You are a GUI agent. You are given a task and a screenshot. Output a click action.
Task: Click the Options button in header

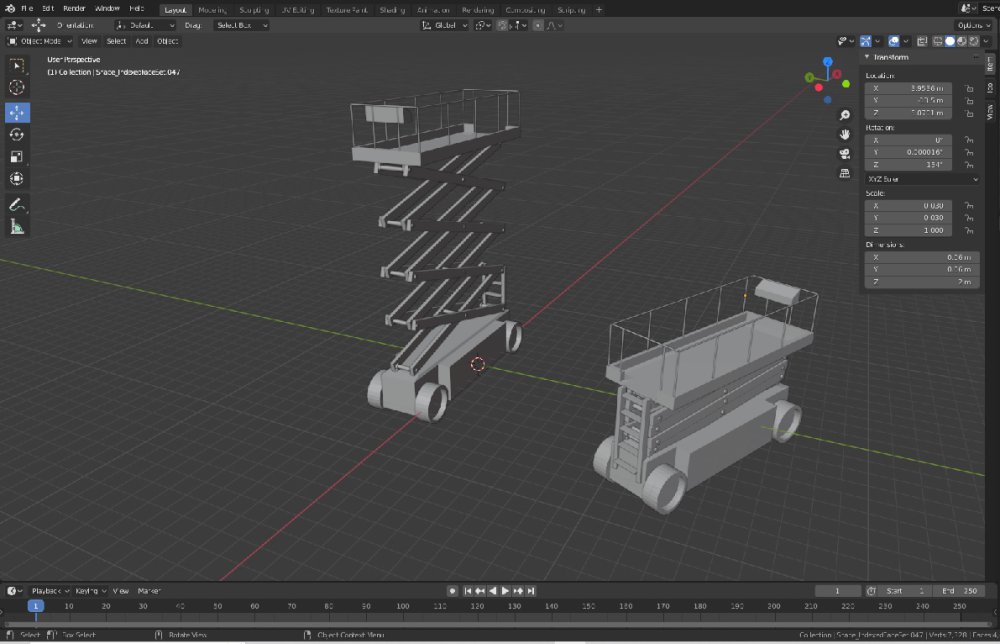click(972, 25)
